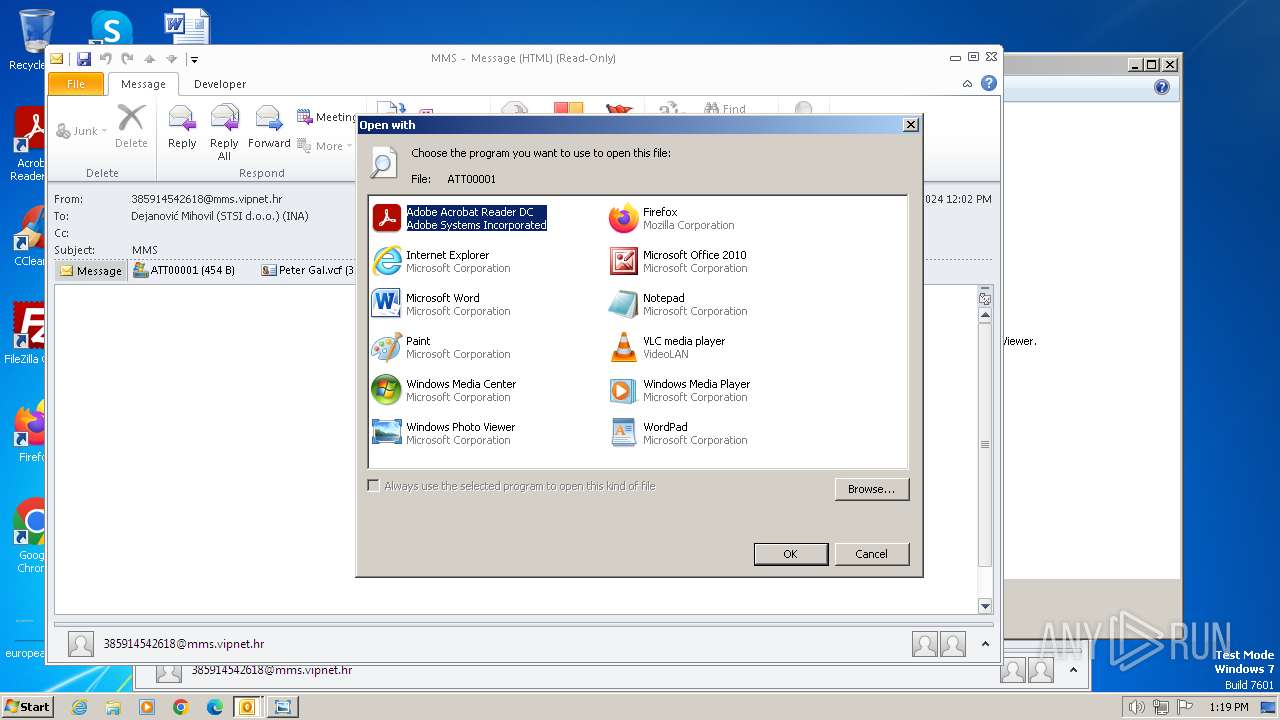Screen dimensions: 1280x720
Task: Click the volume icon in system tray
Action: click(x=1136, y=707)
